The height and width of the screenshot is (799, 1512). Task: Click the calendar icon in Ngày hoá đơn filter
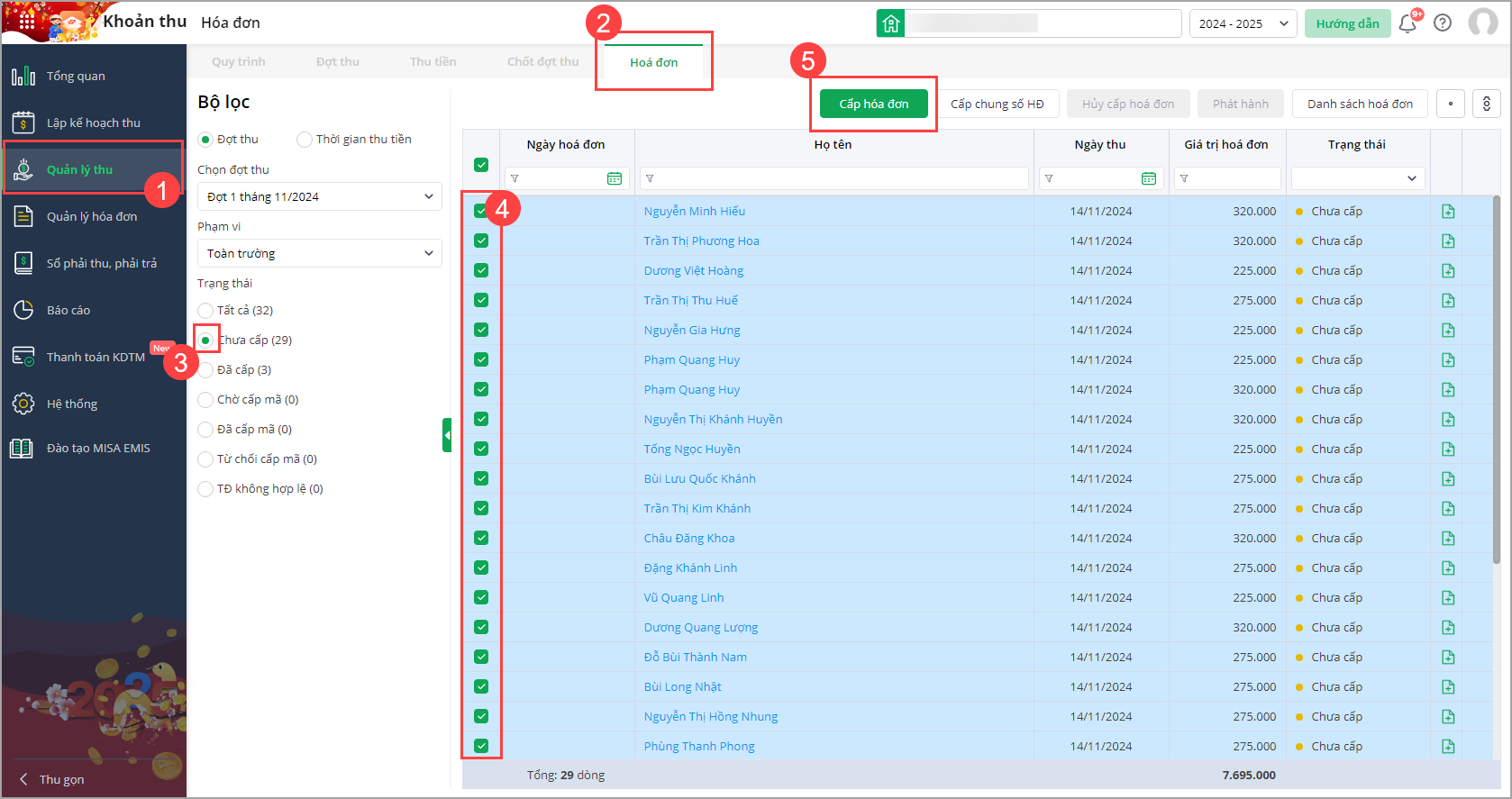615,179
